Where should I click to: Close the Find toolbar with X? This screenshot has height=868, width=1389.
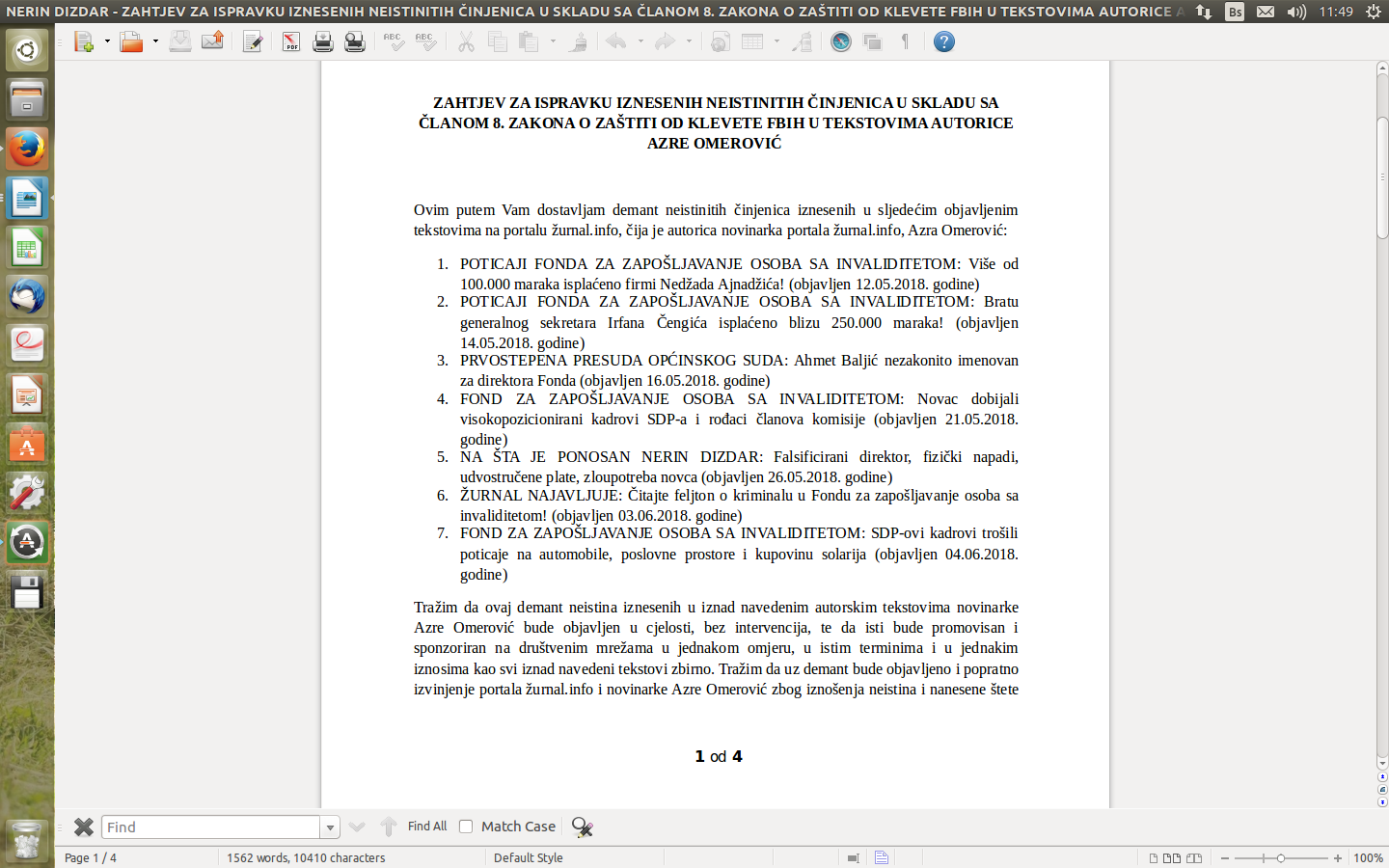[84, 827]
